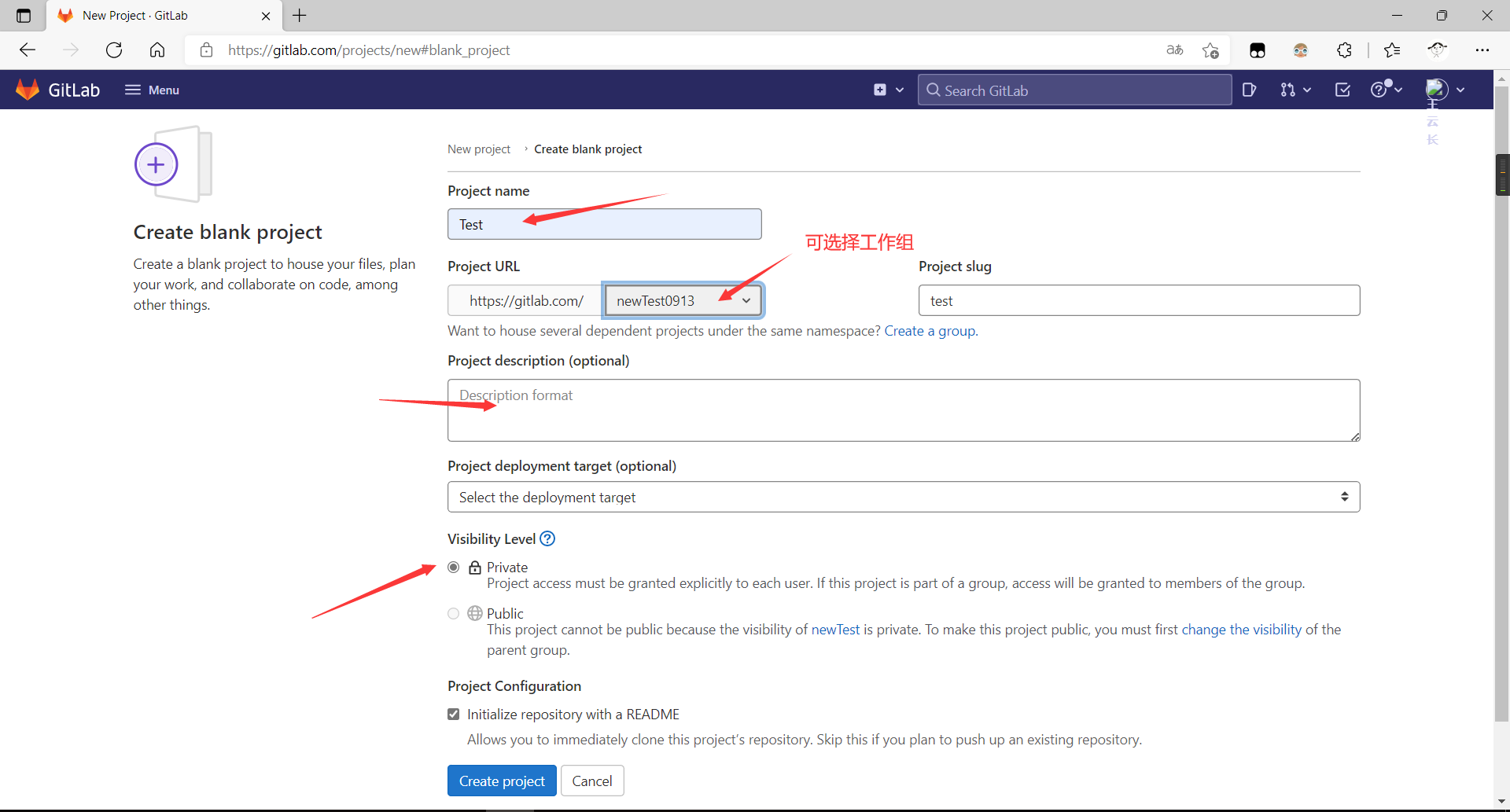Open the newTest0913 namespace dropdown

coord(683,300)
